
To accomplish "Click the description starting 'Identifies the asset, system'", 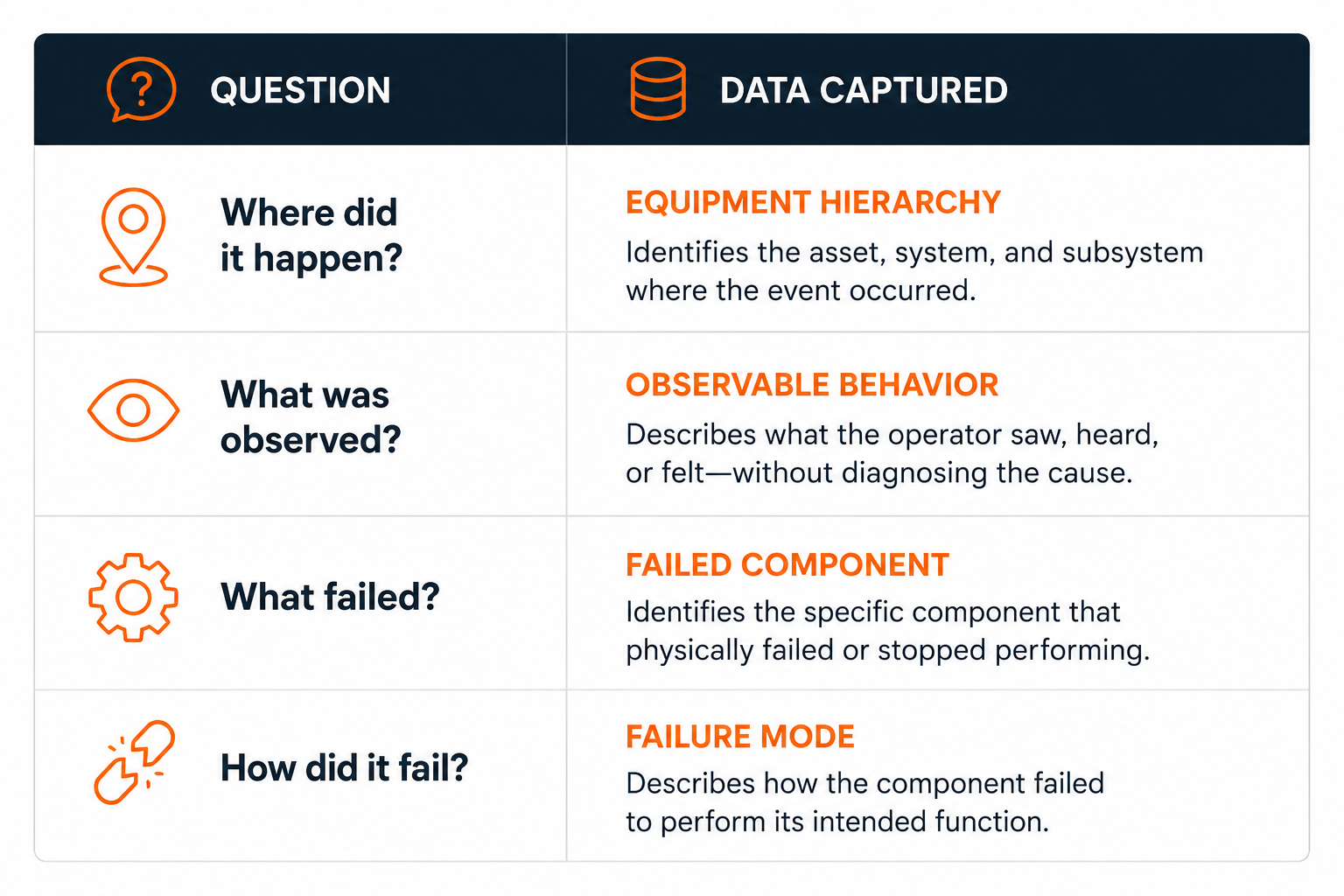I will (x=914, y=271).
